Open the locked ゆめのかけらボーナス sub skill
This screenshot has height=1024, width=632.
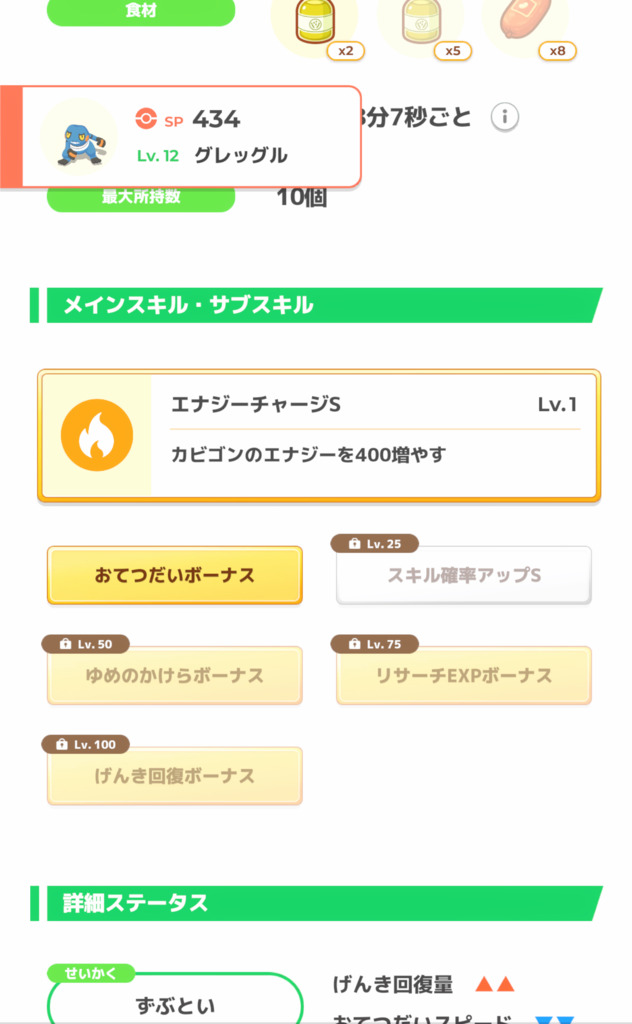tap(175, 676)
